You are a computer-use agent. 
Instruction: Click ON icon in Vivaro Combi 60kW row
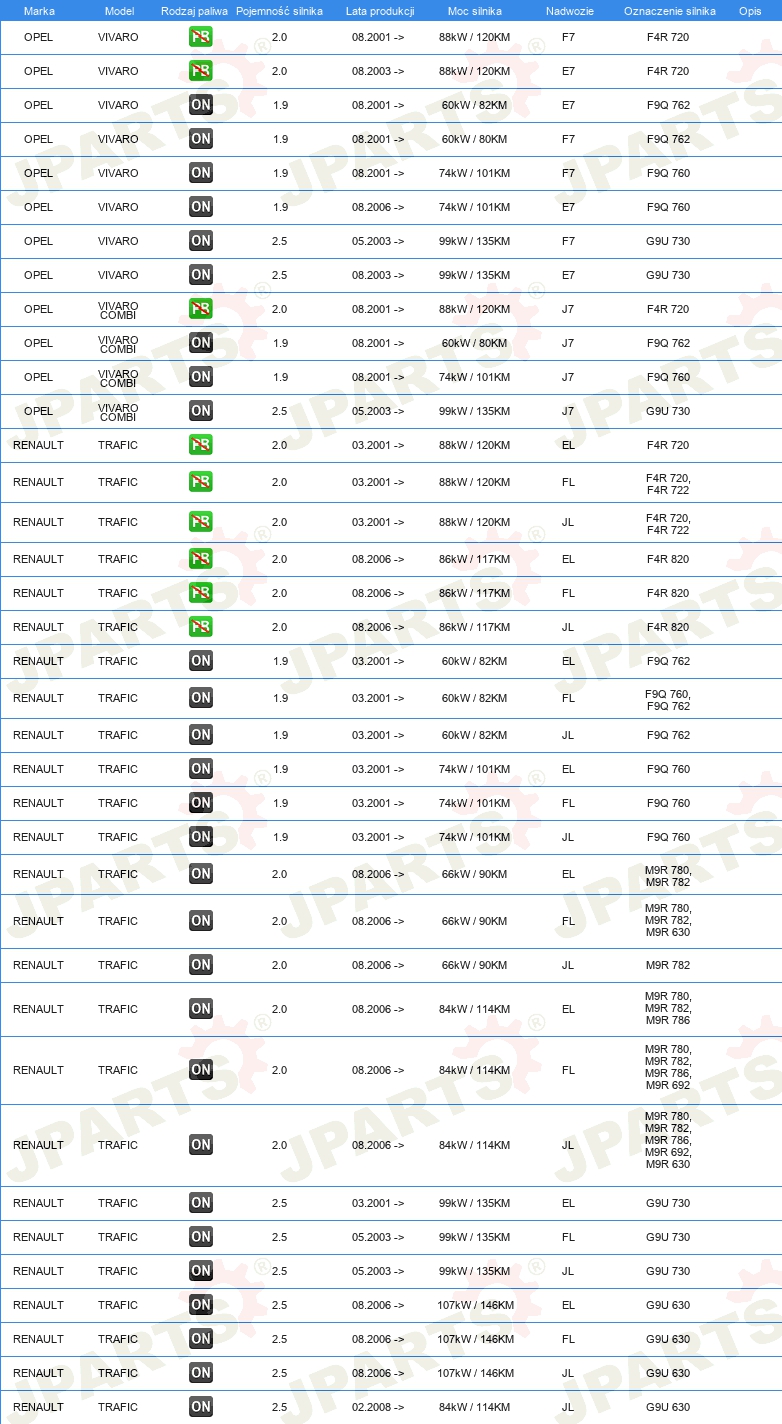(x=201, y=343)
